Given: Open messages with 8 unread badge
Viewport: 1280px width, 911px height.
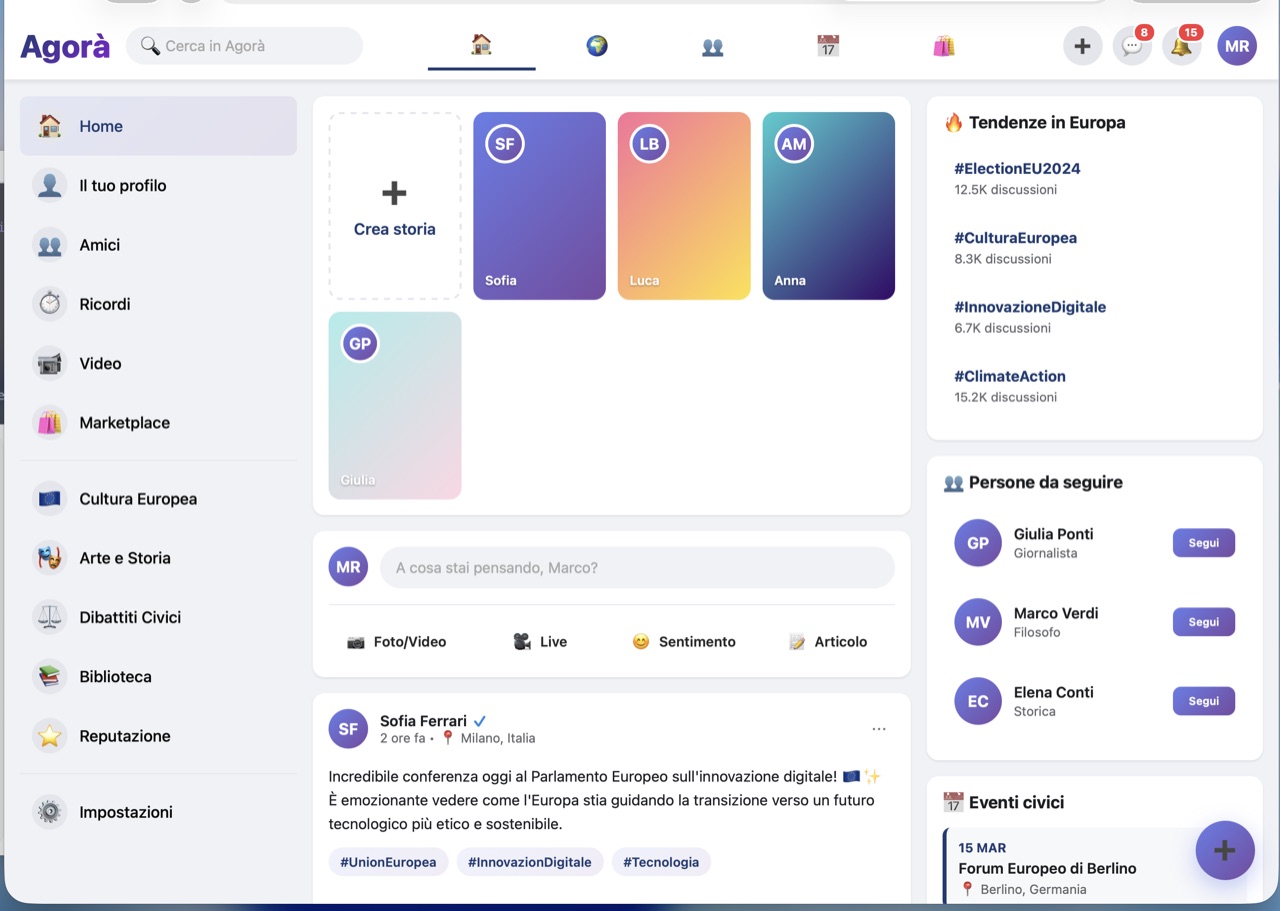Looking at the screenshot, I should click(1132, 46).
